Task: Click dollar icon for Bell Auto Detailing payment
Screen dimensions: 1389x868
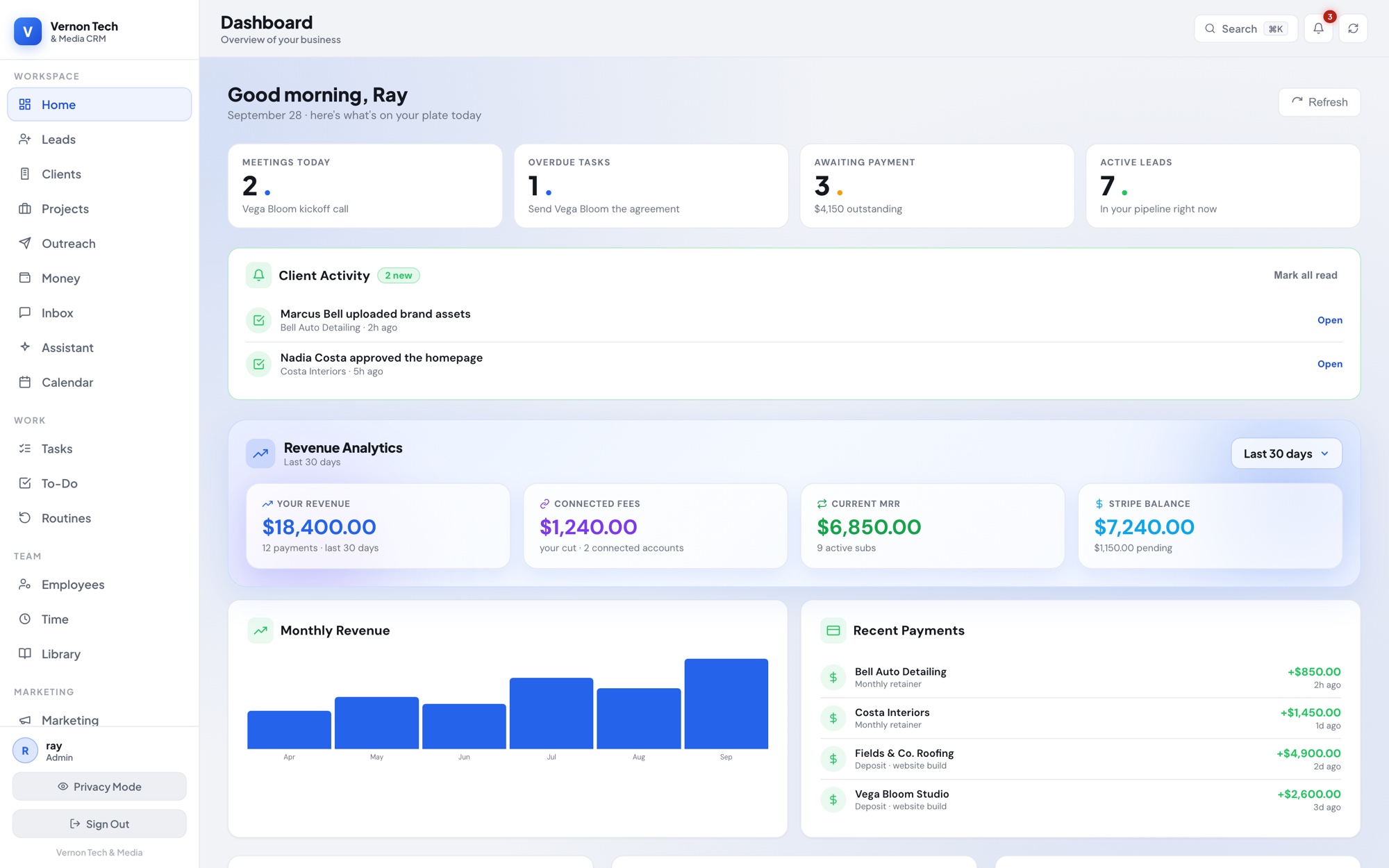Action: point(833,677)
